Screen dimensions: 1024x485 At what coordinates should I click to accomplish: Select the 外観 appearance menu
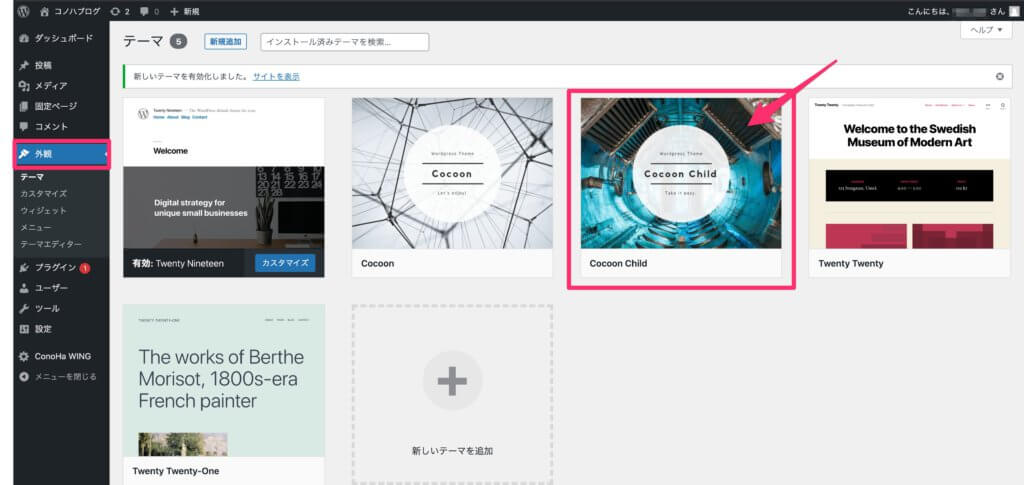point(61,154)
